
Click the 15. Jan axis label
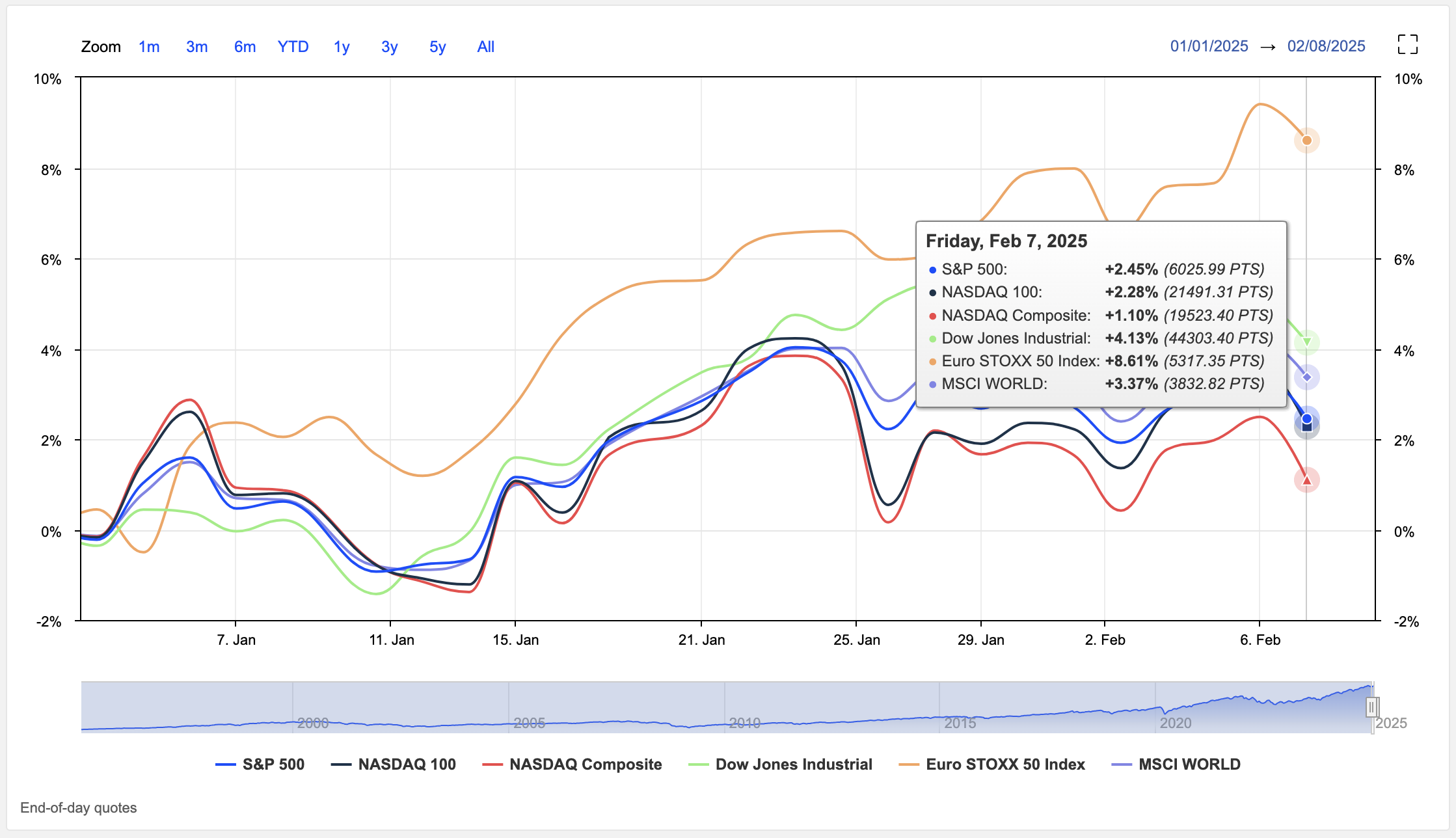pyautogui.click(x=516, y=640)
